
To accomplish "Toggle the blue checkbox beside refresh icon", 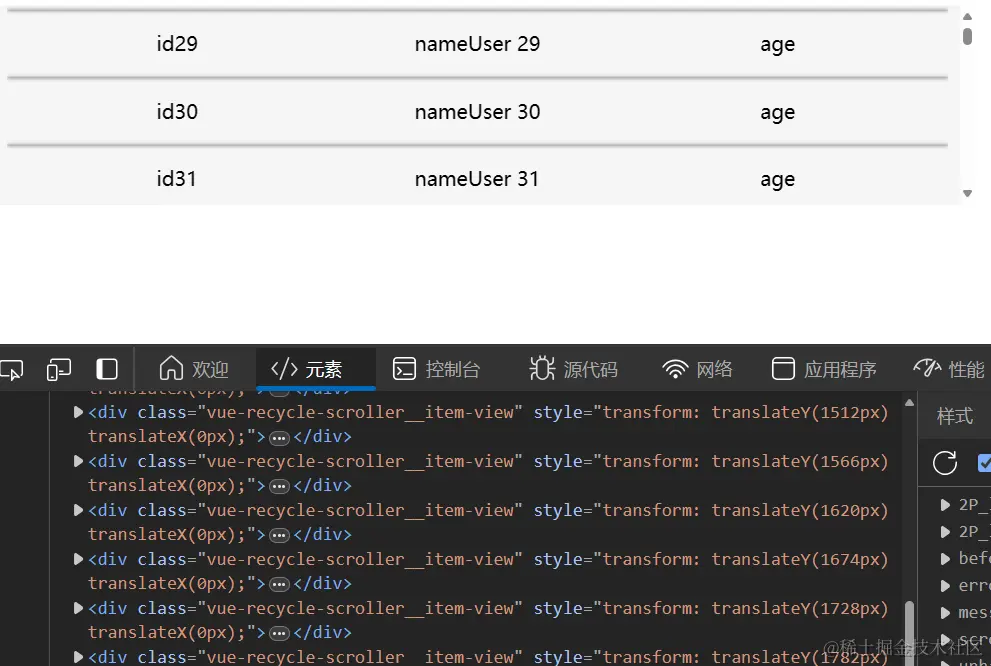I will point(984,463).
